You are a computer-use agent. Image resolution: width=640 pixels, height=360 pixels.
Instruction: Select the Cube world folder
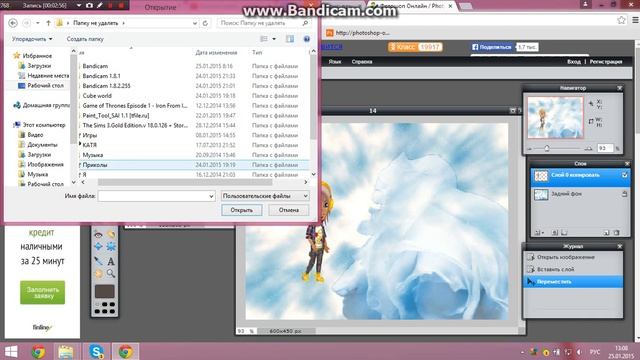click(x=97, y=96)
